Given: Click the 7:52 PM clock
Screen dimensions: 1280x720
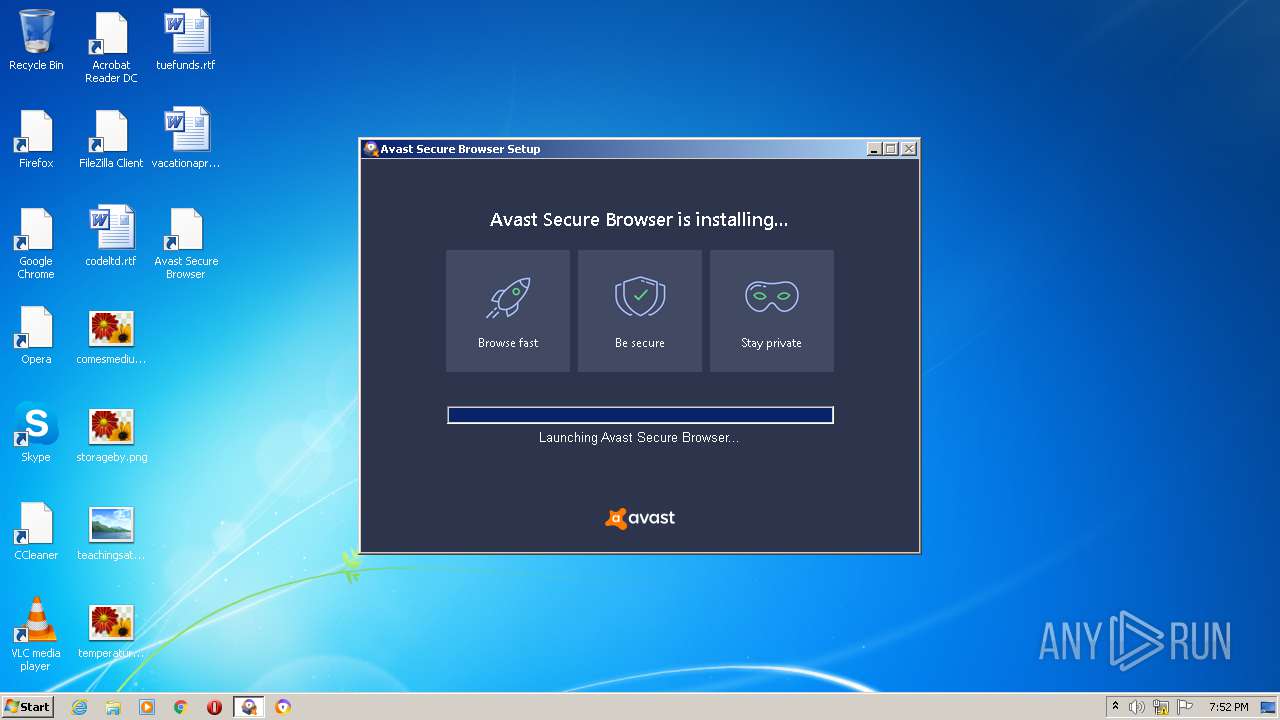Looking at the screenshot, I should tap(1228, 707).
